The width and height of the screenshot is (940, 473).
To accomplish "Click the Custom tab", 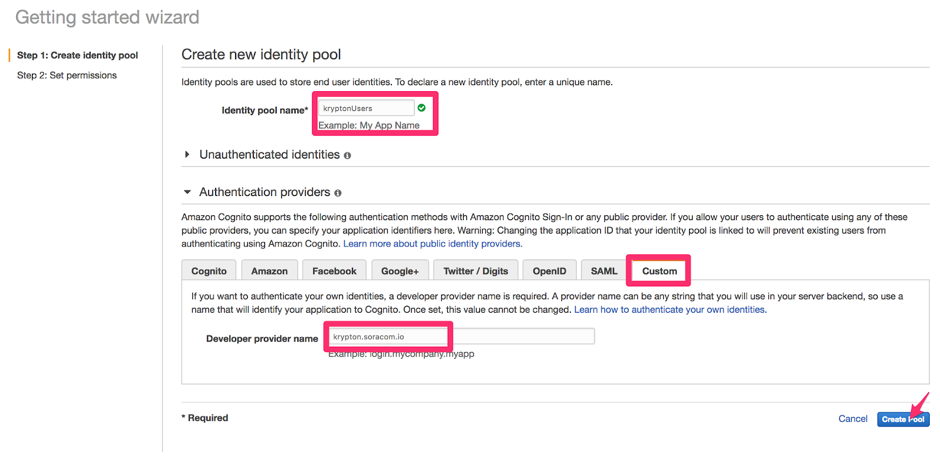I will click(x=659, y=271).
